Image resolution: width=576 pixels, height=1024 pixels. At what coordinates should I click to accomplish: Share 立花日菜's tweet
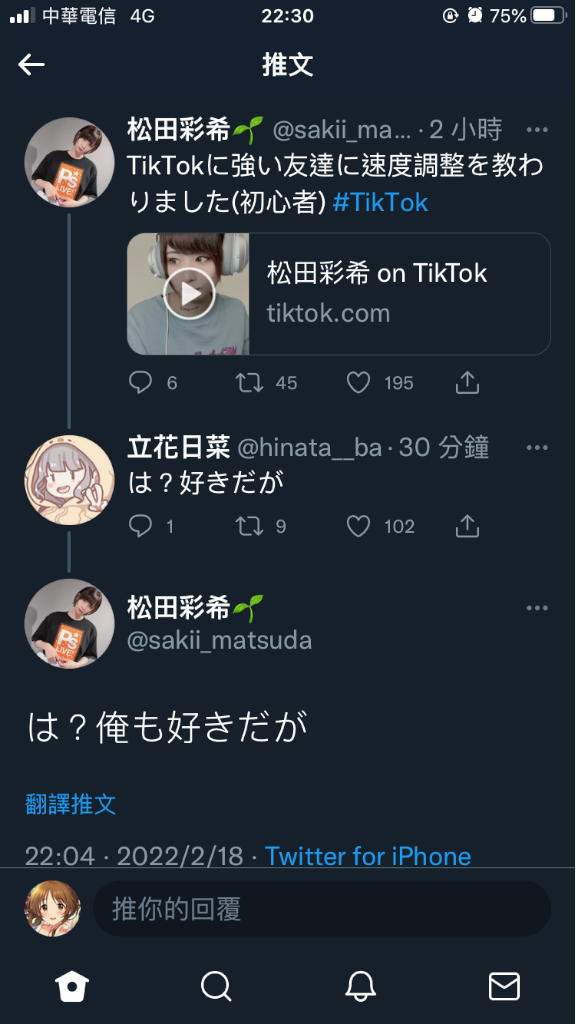pos(468,526)
